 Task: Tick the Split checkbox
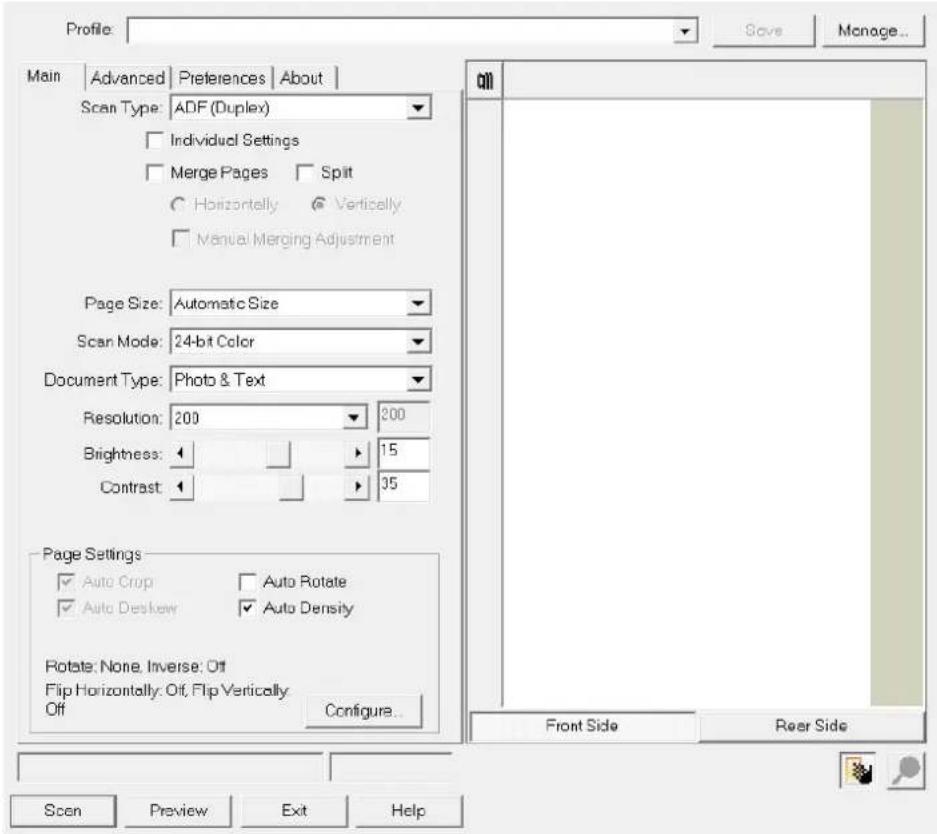pos(305,173)
